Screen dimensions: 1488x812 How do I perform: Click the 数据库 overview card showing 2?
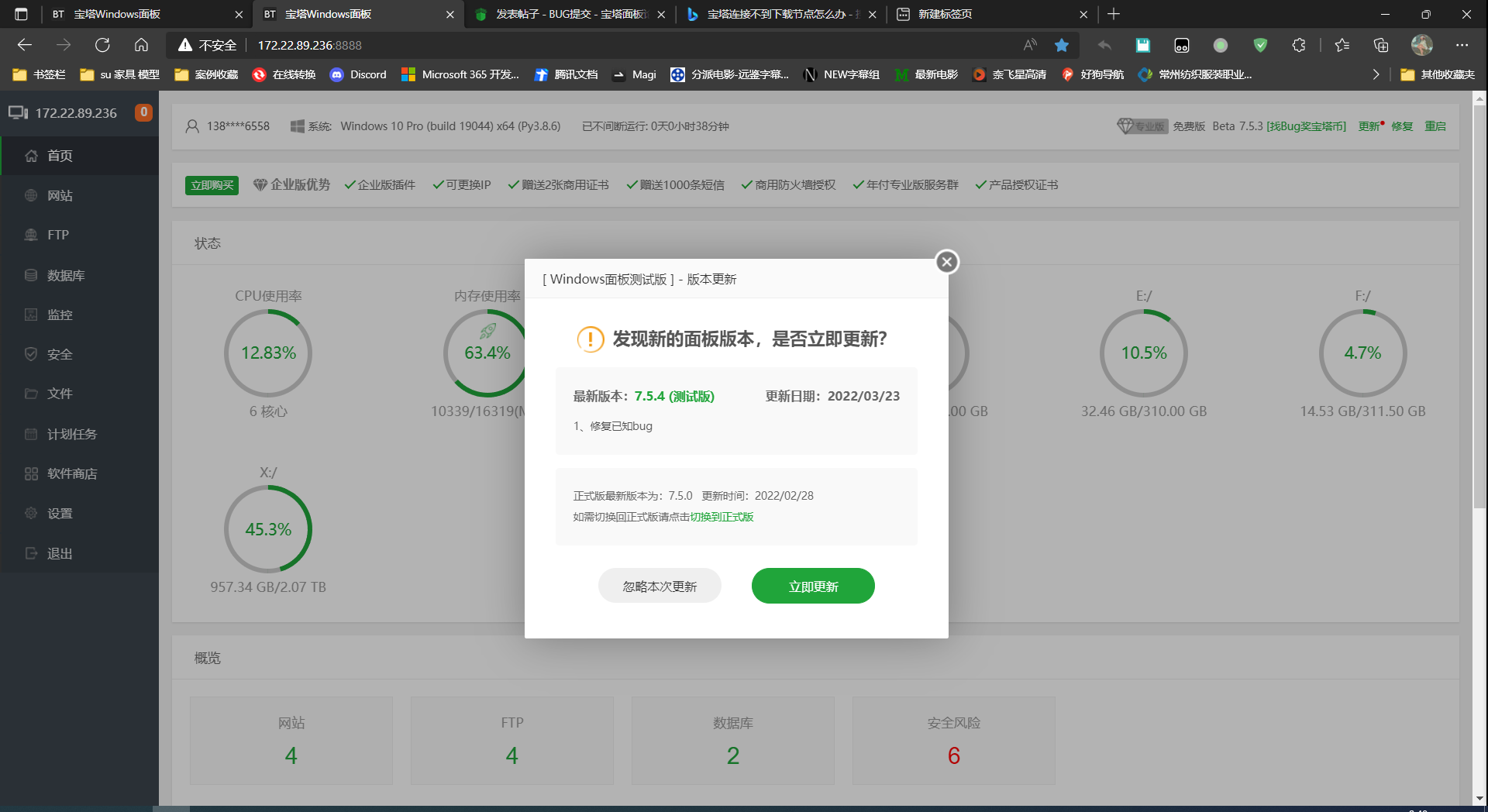pyautogui.click(x=733, y=741)
